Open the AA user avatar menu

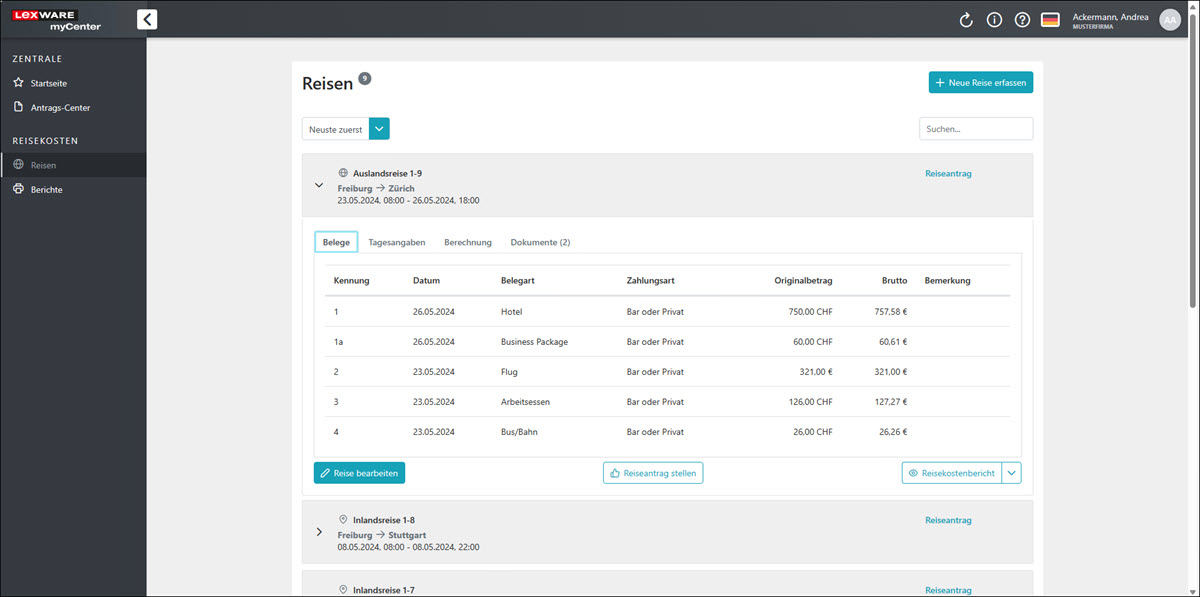tap(1169, 20)
